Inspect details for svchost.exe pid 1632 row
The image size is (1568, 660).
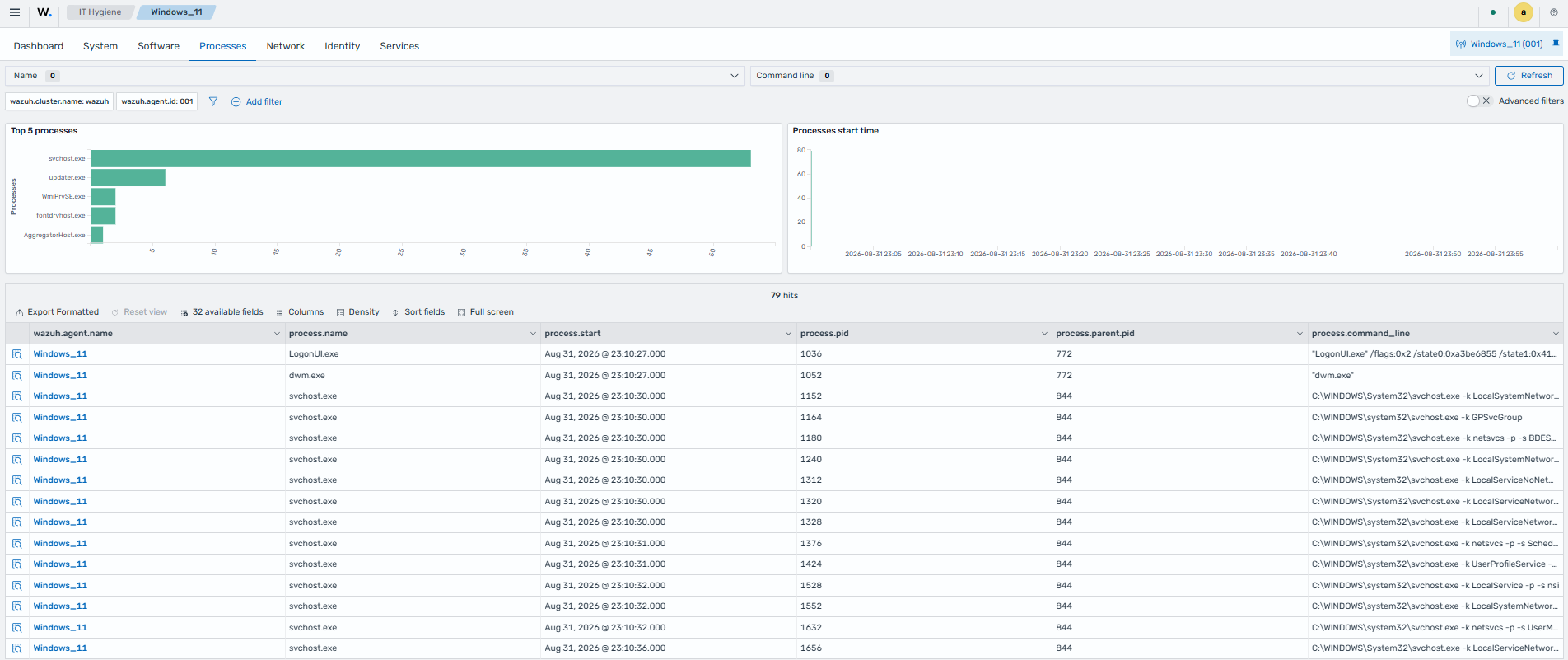[x=16, y=628]
